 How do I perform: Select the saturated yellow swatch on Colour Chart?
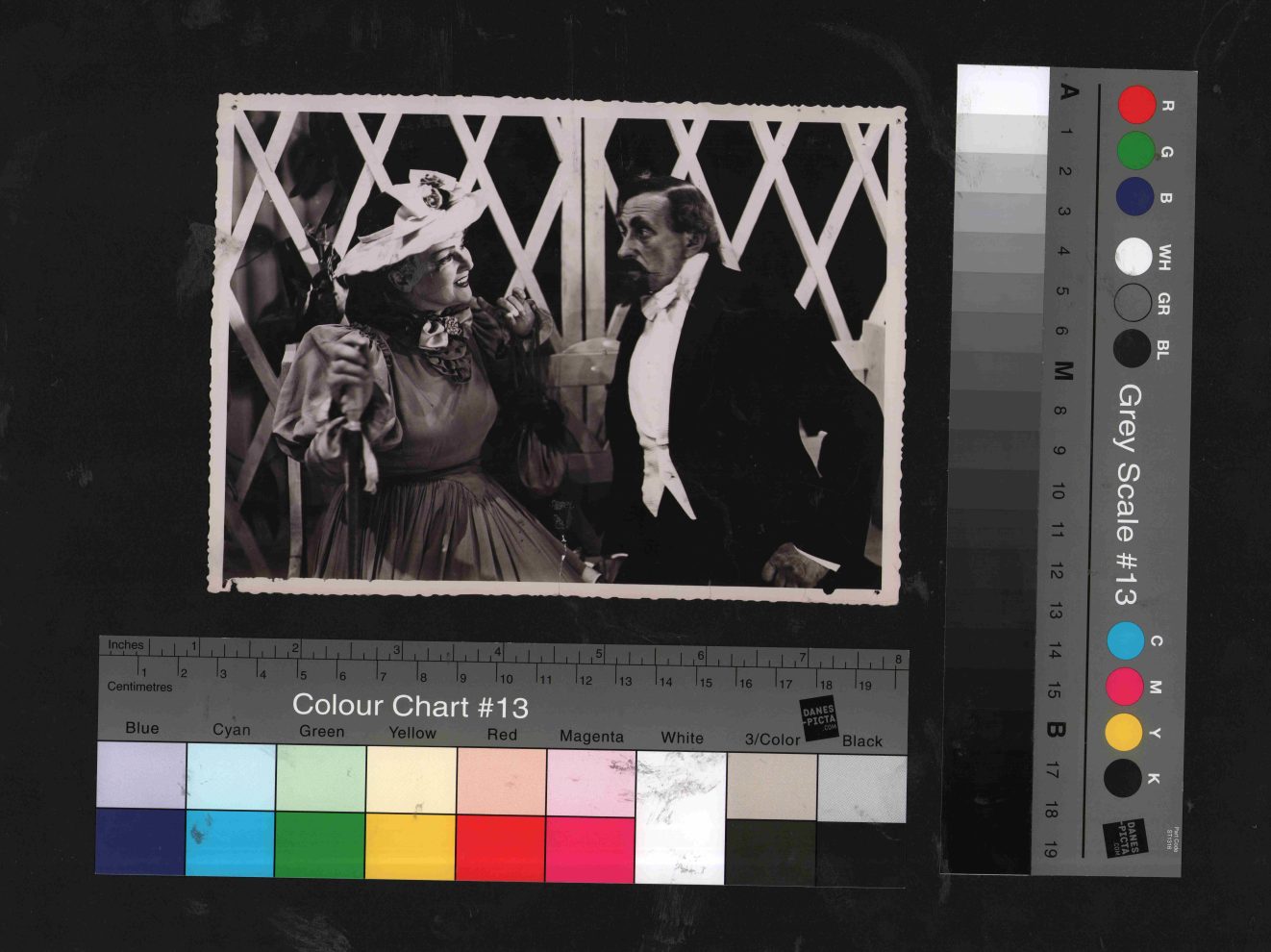pos(411,846)
